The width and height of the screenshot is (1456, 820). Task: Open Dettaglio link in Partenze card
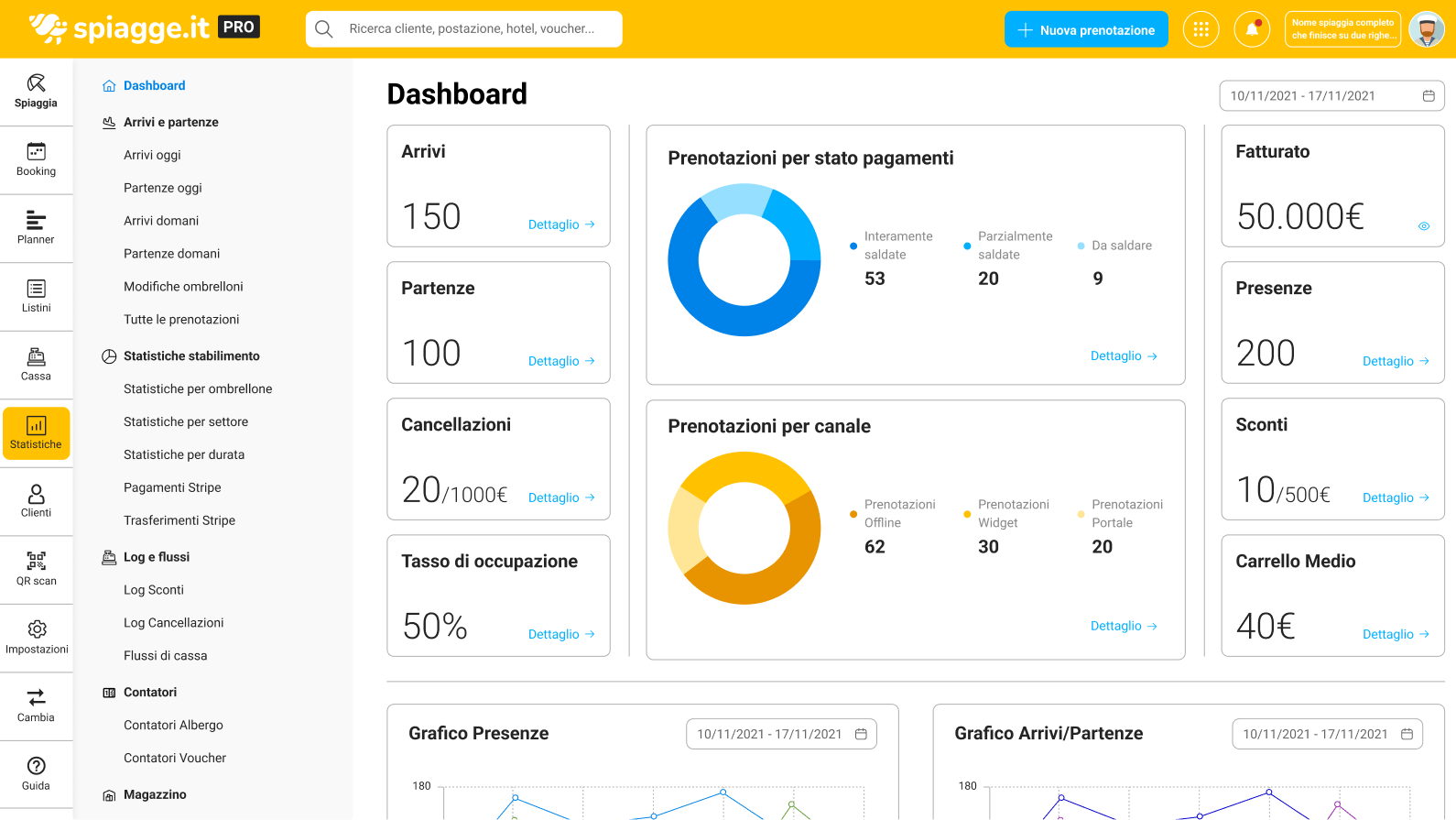pos(561,362)
